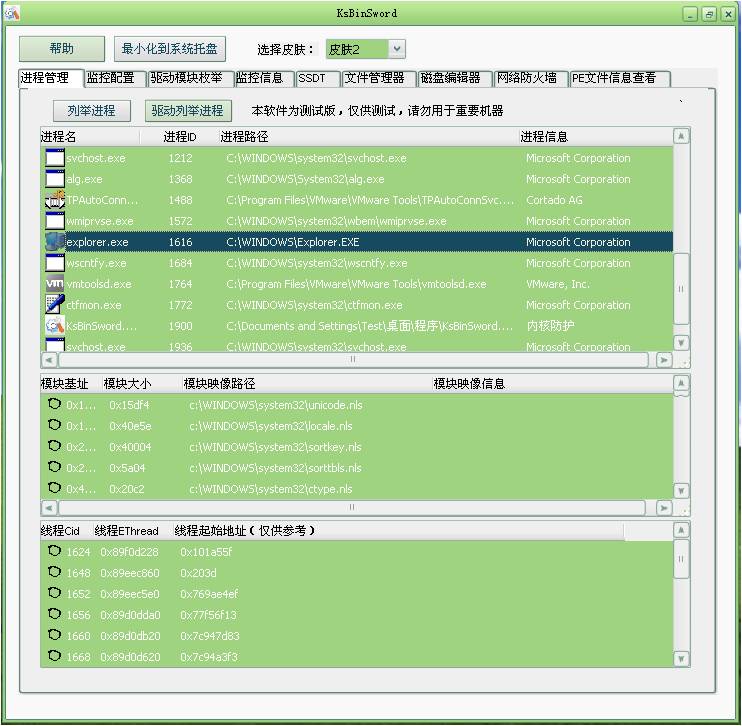
Task: Open the 磁盘编辑器 tab
Action: [x=455, y=78]
